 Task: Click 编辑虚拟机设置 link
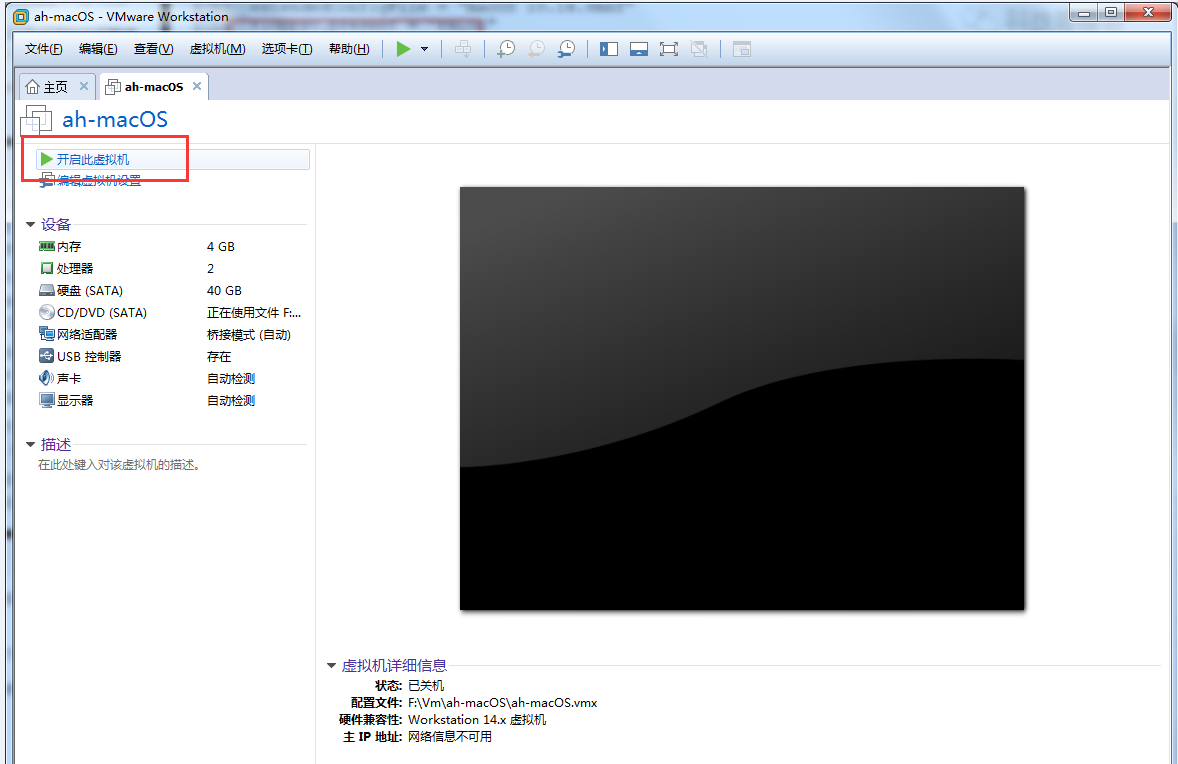coord(98,181)
